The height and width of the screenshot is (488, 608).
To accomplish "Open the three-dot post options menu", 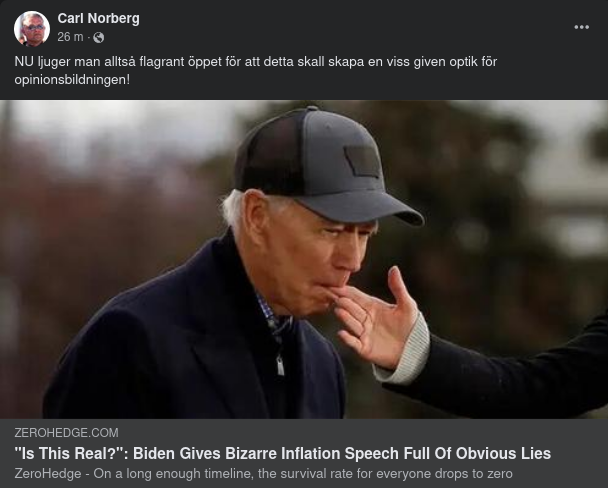I will 581,27.
